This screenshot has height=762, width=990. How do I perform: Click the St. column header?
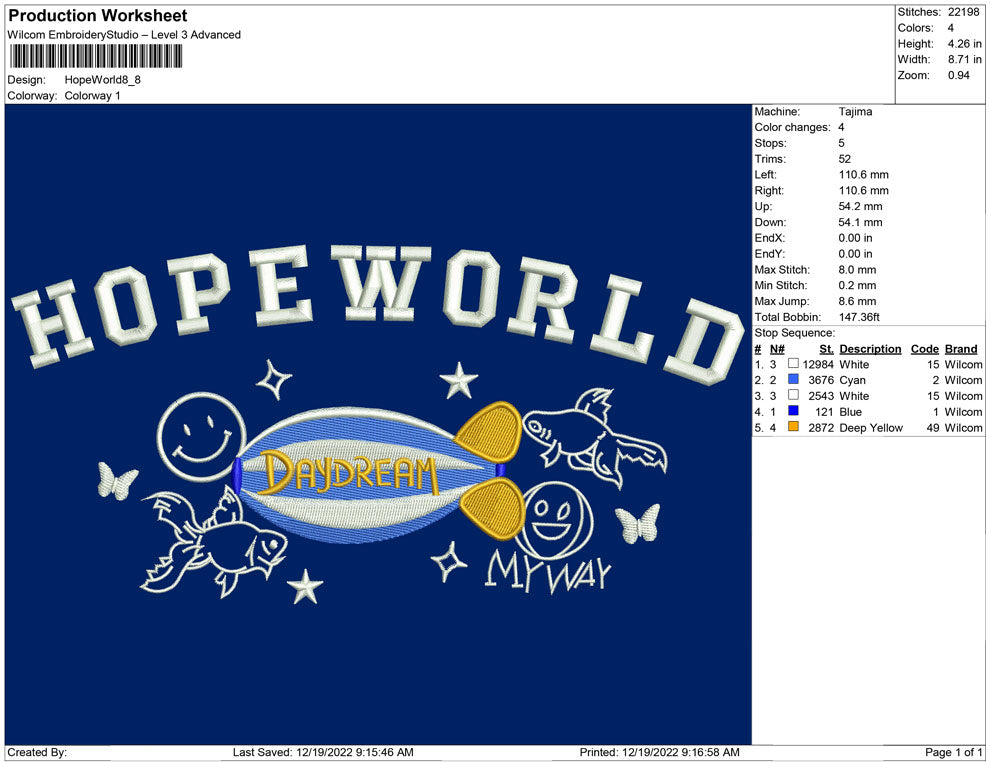pyautogui.click(x=826, y=349)
